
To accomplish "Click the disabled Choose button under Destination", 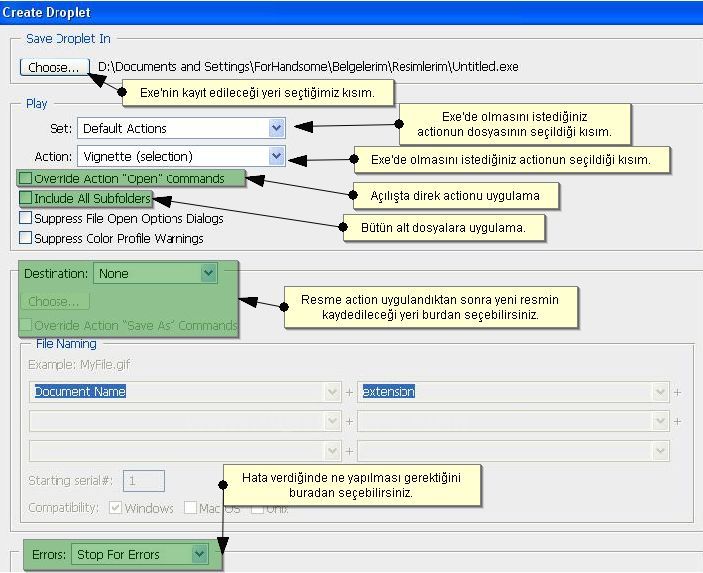I will pyautogui.click(x=54, y=301).
